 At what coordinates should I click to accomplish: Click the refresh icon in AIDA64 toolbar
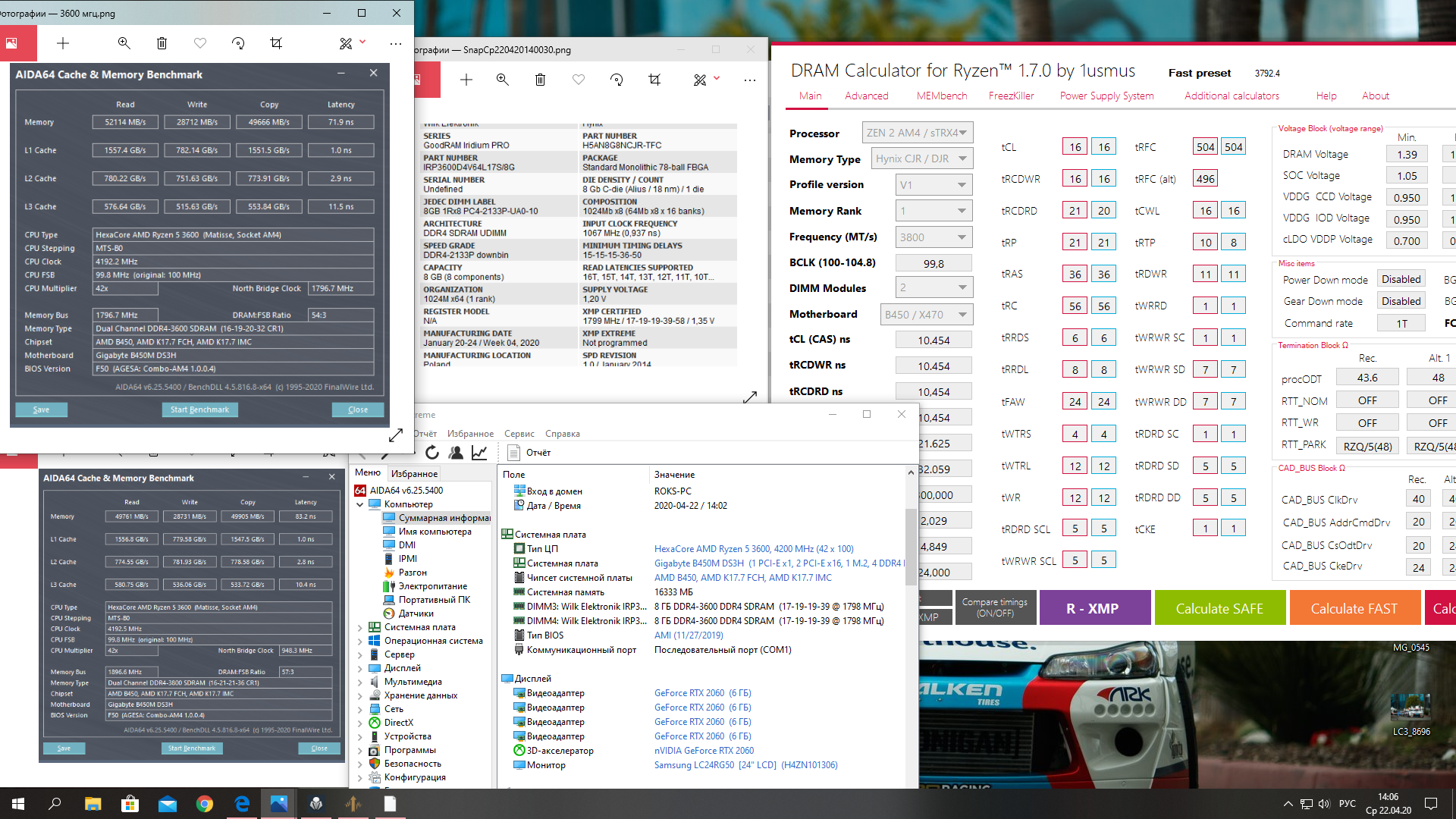(432, 453)
